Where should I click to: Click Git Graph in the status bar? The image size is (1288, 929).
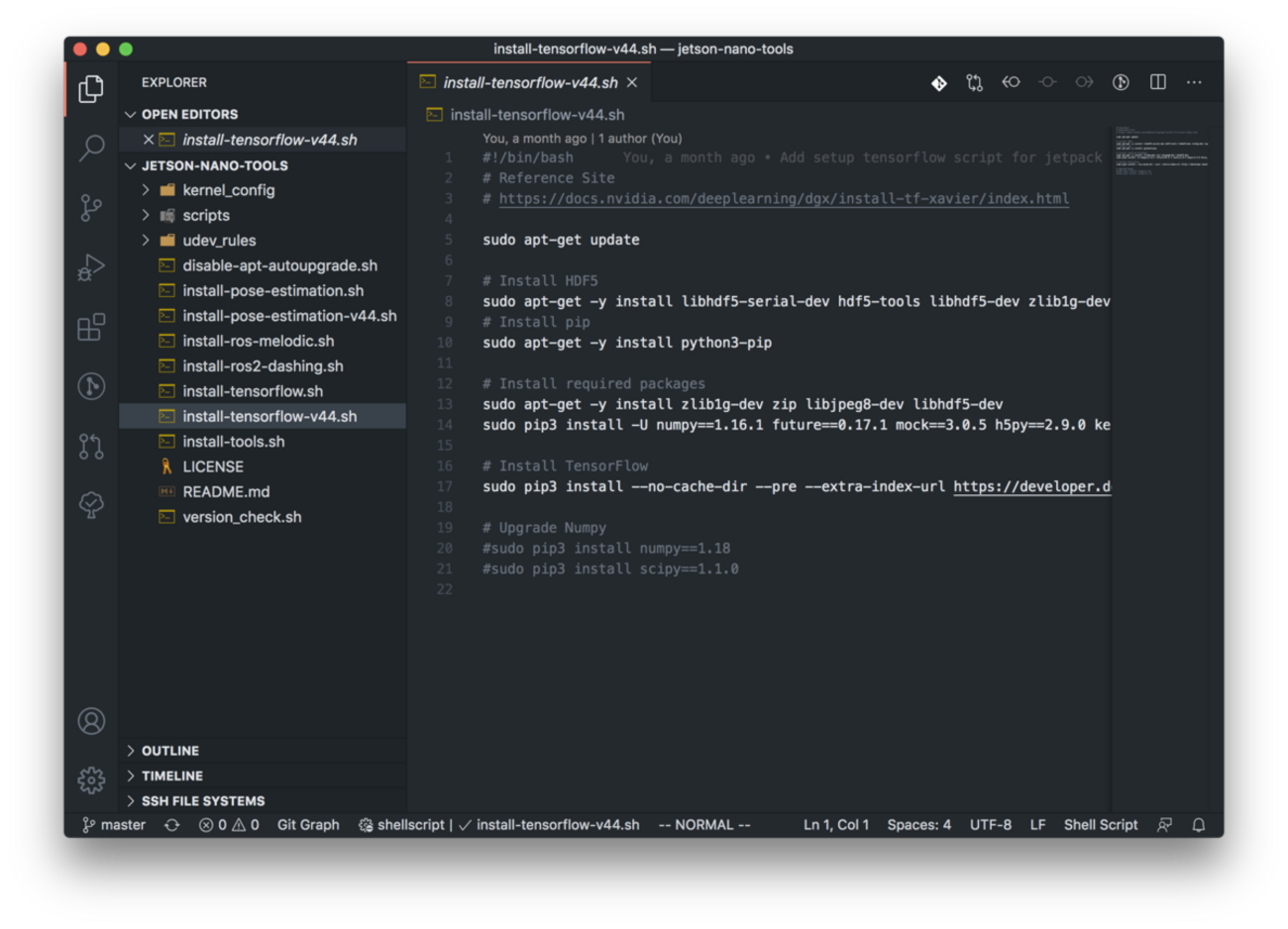307,825
